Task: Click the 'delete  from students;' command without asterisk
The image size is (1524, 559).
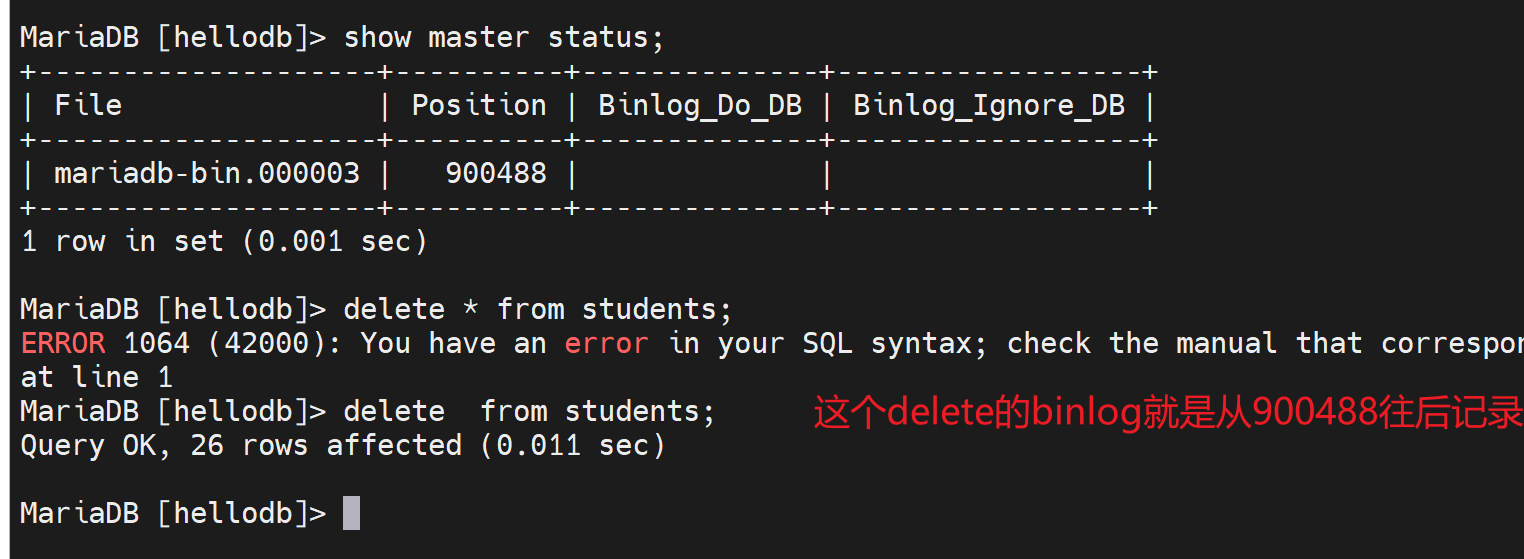Action: [x=529, y=411]
